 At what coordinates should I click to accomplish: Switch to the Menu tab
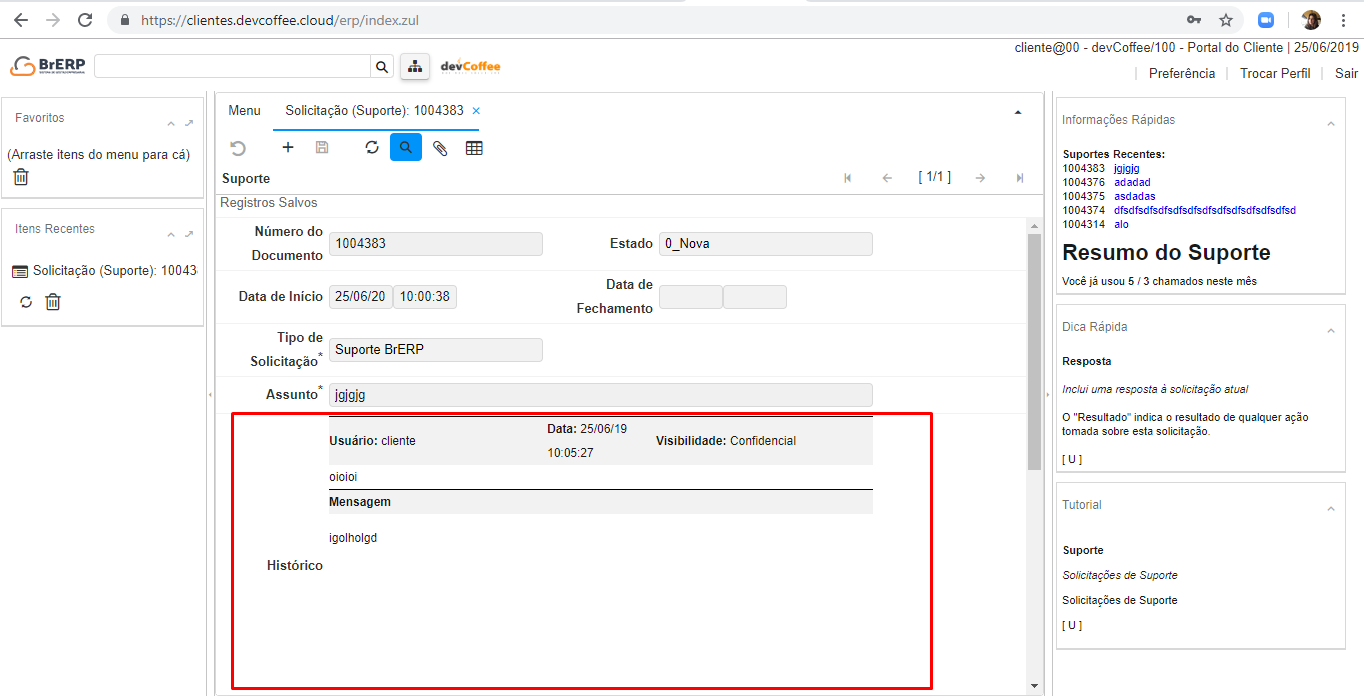pos(244,111)
